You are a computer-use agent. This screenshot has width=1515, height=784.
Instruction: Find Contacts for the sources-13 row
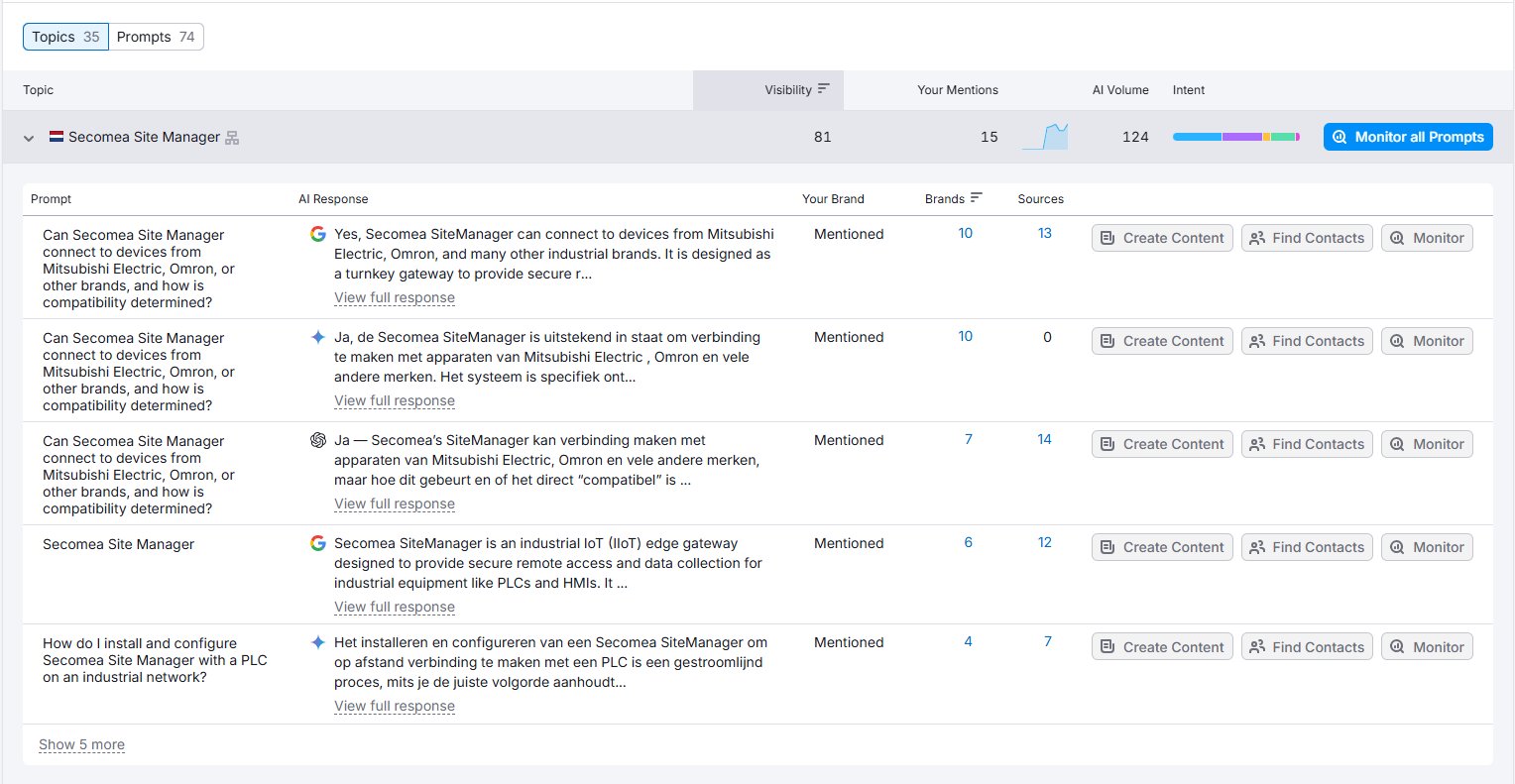pos(1307,238)
